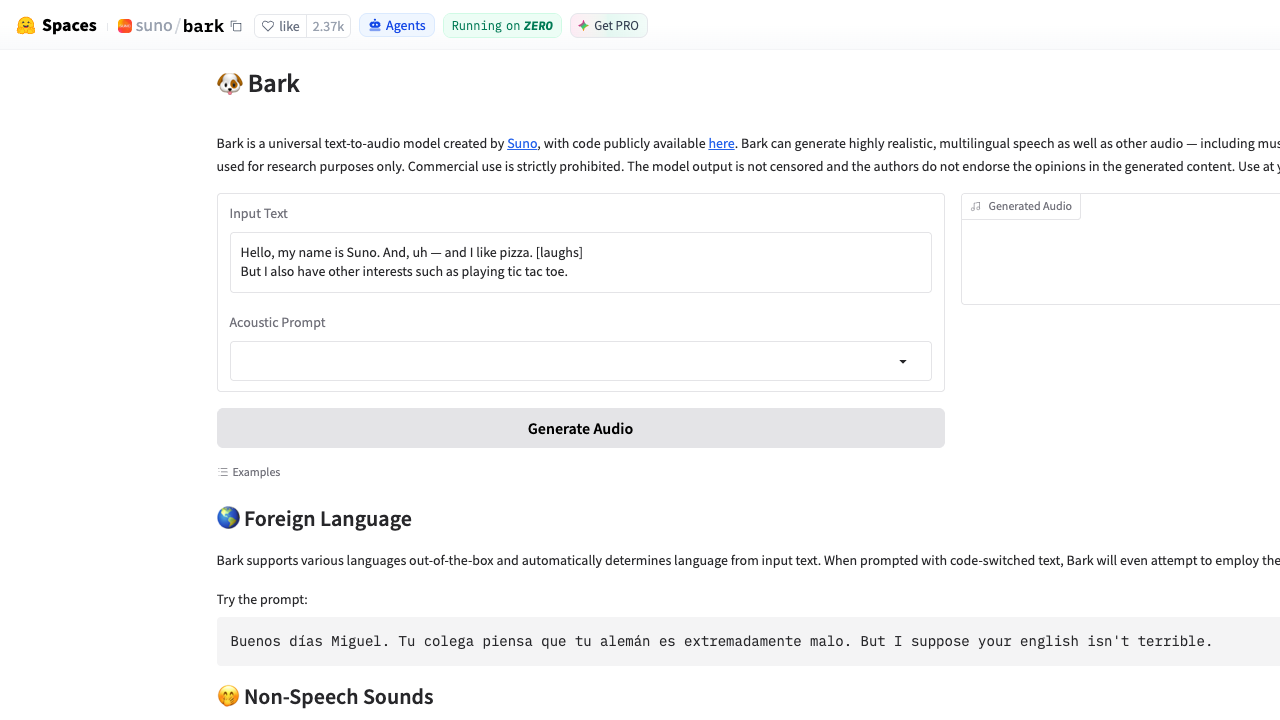The image size is (1280, 720).
Task: Click the 'Acoustic Prompt' label text
Action: point(277,322)
